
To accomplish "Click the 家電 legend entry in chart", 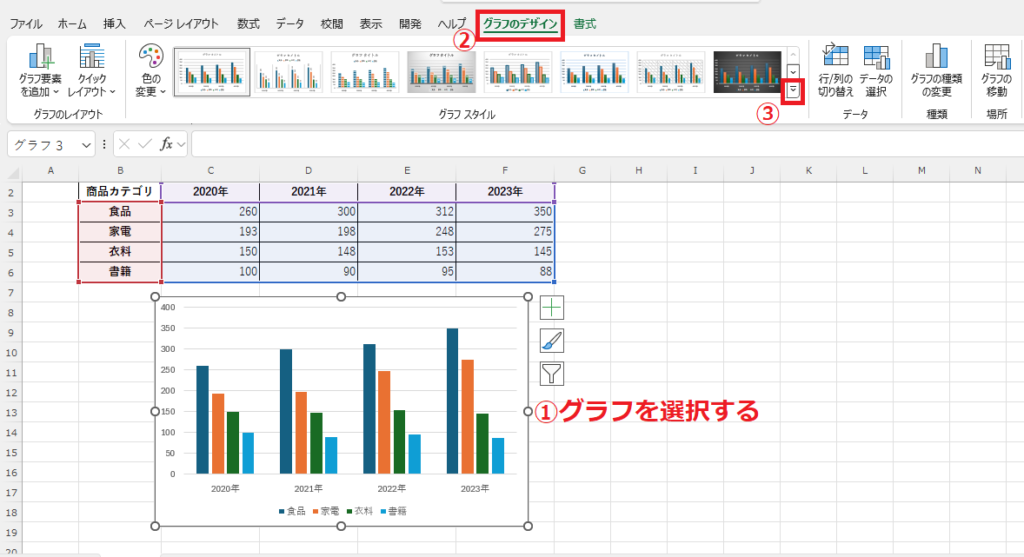I will 326,511.
